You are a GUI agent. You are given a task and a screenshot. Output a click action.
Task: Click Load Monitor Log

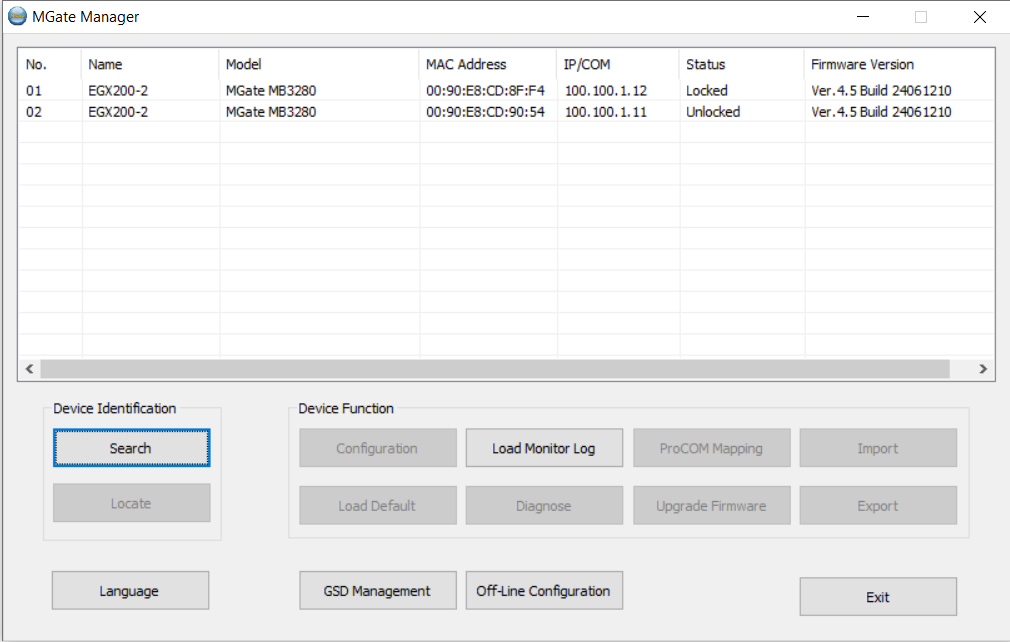544,448
